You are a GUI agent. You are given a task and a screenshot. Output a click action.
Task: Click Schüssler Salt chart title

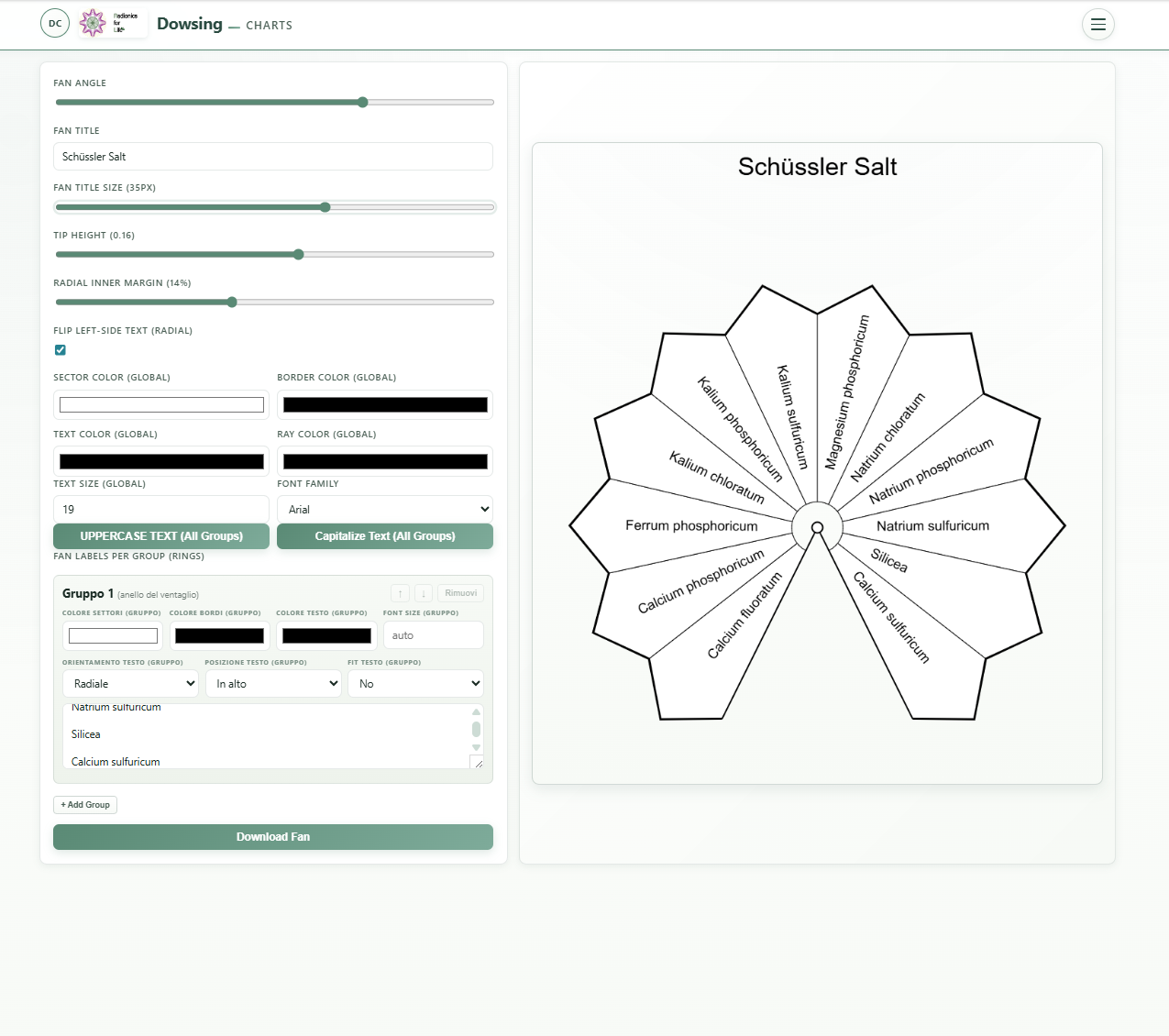pos(818,167)
